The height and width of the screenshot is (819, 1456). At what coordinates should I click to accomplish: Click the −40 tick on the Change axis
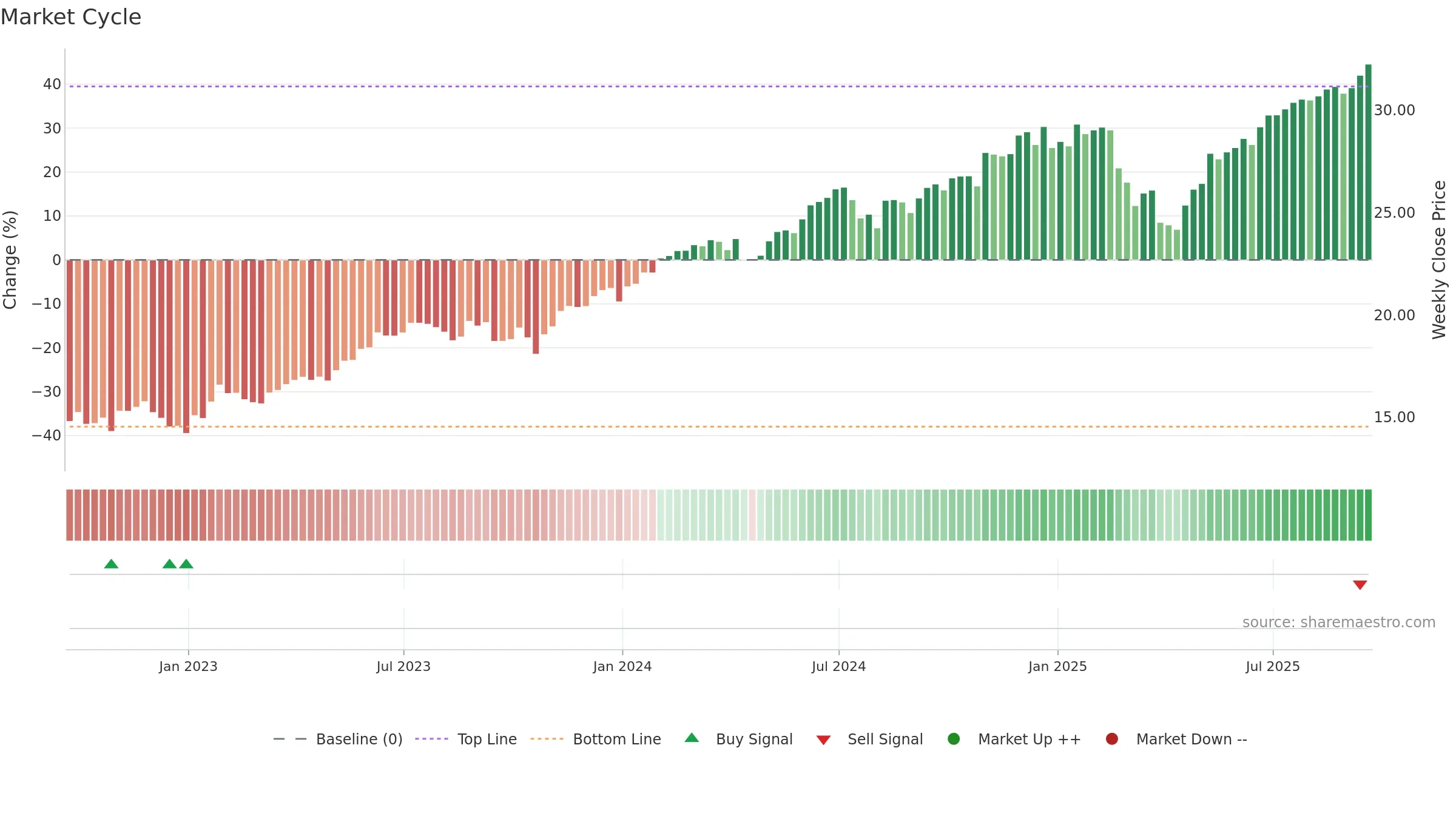[x=47, y=436]
